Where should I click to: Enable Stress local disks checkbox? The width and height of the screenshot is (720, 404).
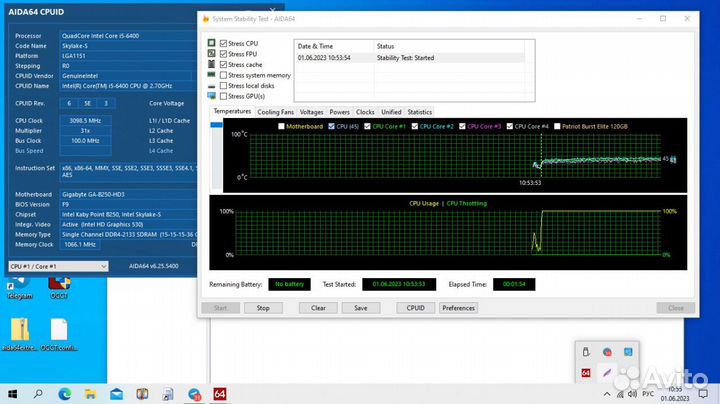223,85
